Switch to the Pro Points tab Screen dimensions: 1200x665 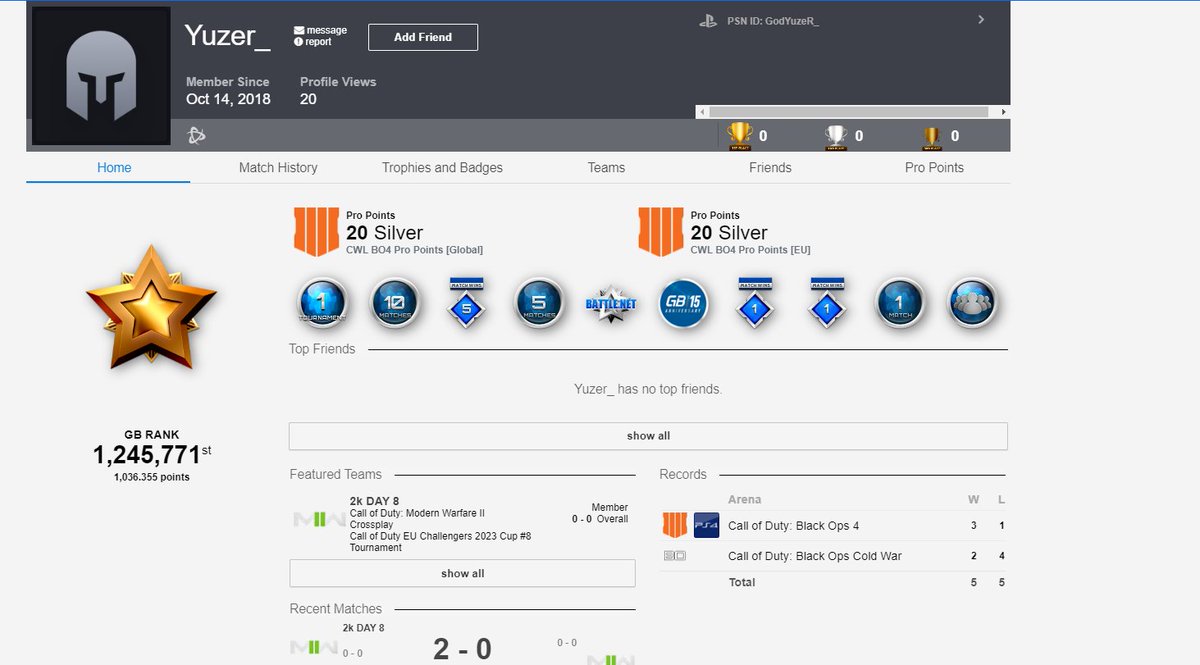934,168
